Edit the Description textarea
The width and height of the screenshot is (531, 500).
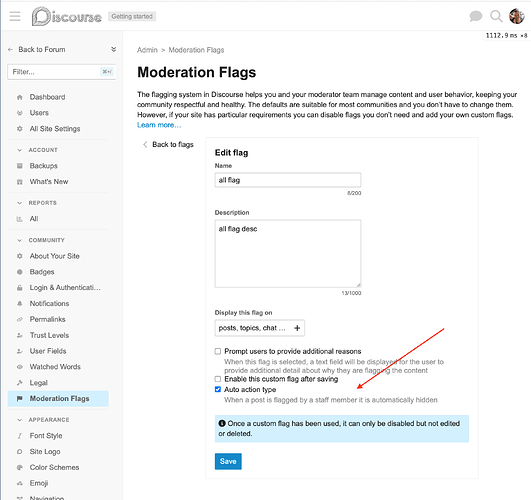(288, 254)
